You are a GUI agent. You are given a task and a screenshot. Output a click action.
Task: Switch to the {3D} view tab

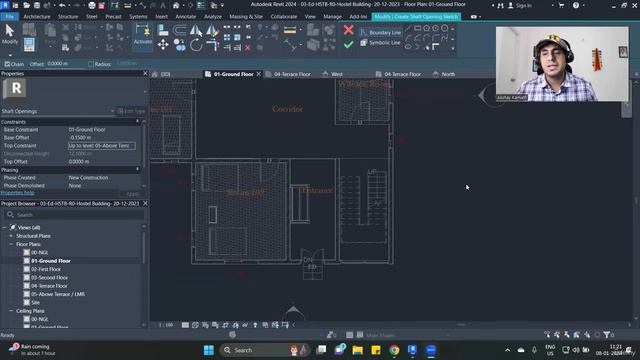[x=165, y=74]
